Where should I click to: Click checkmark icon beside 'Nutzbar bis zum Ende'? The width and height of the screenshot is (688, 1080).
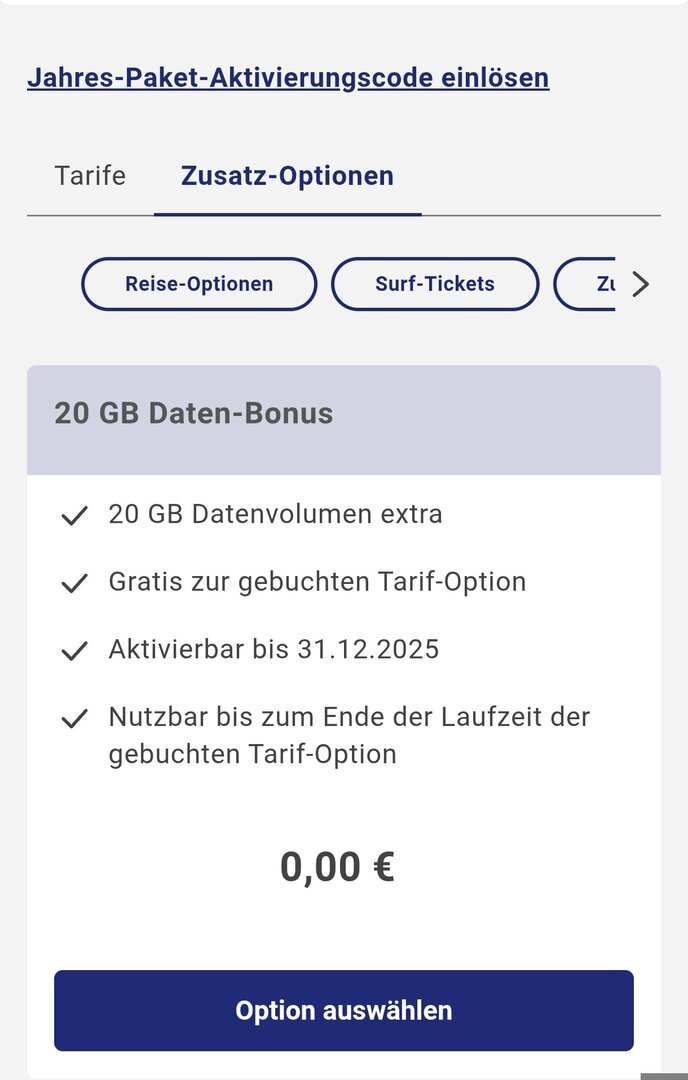pos(74,719)
